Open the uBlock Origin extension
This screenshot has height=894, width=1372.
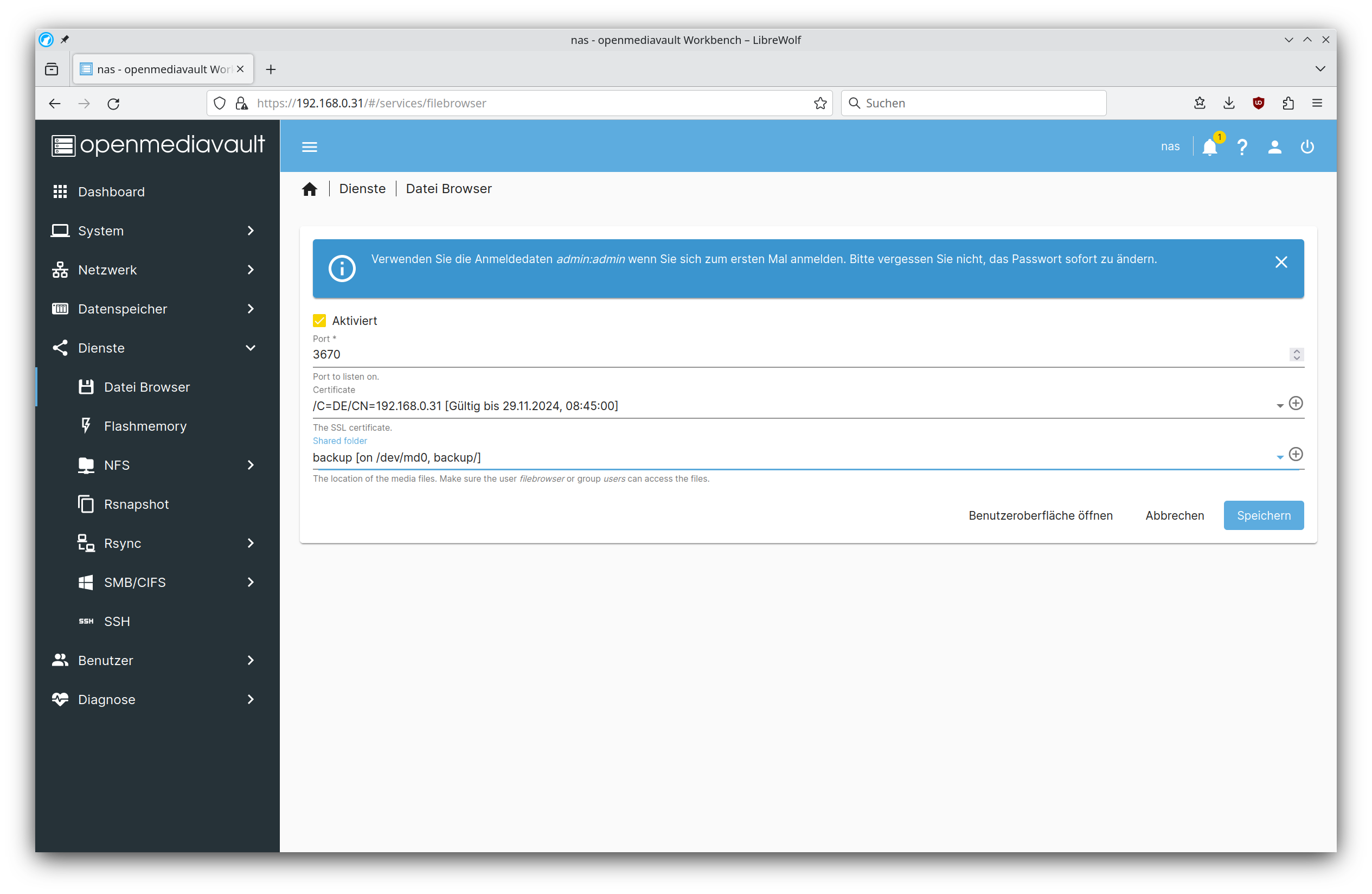[1258, 103]
